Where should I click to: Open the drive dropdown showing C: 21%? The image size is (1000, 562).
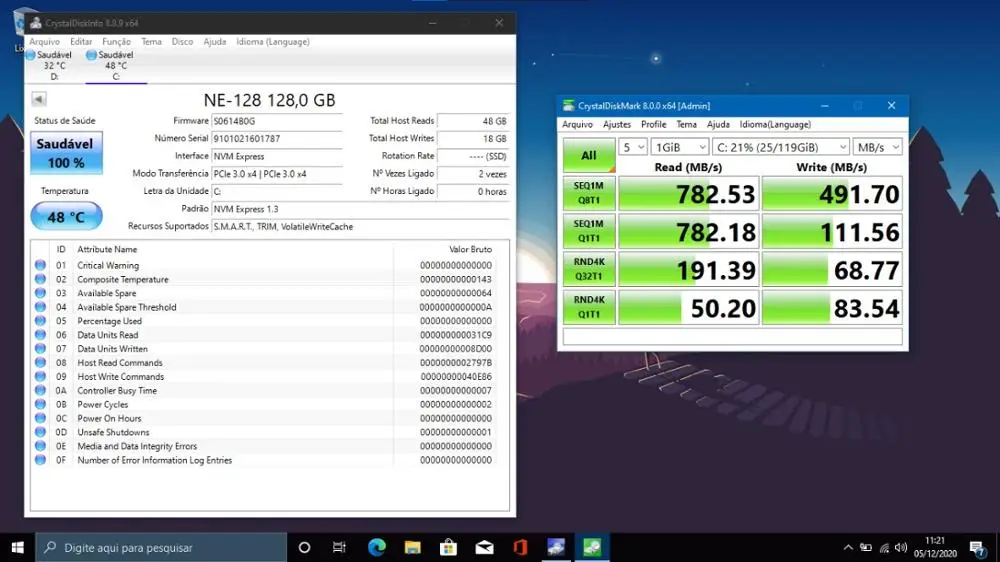[x=781, y=147]
